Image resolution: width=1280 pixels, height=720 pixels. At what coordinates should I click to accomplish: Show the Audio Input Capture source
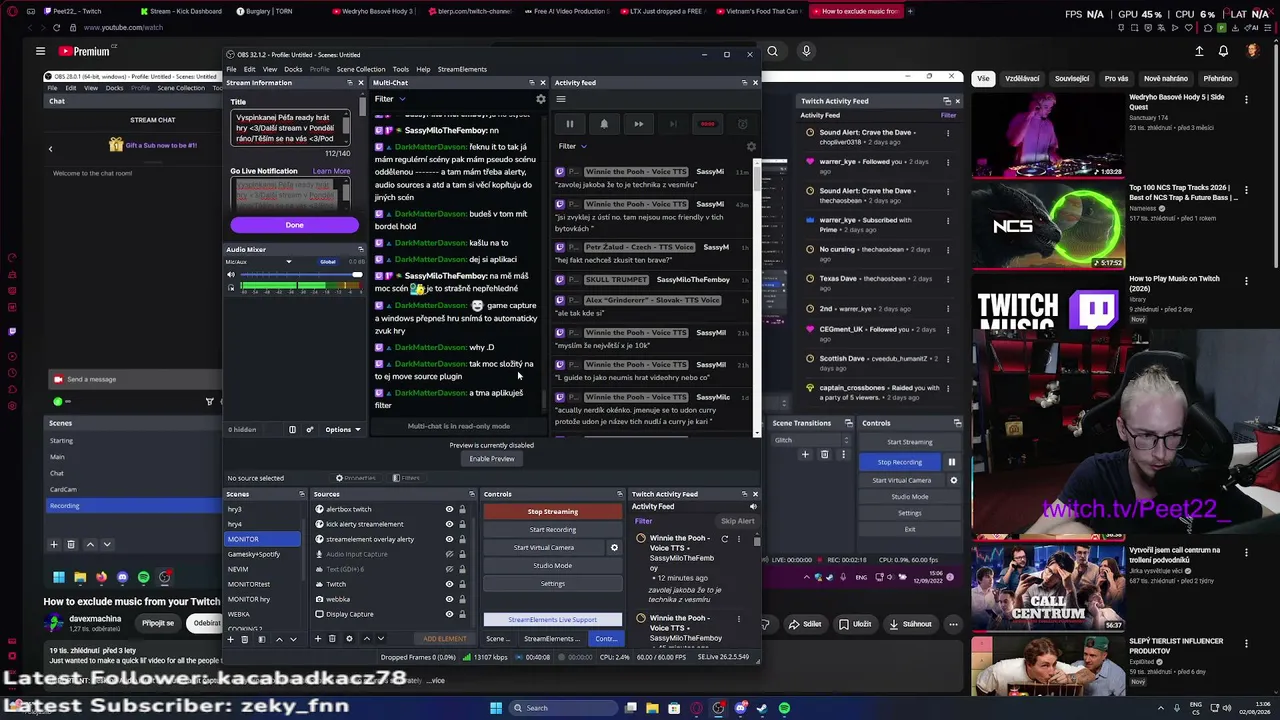point(449,554)
